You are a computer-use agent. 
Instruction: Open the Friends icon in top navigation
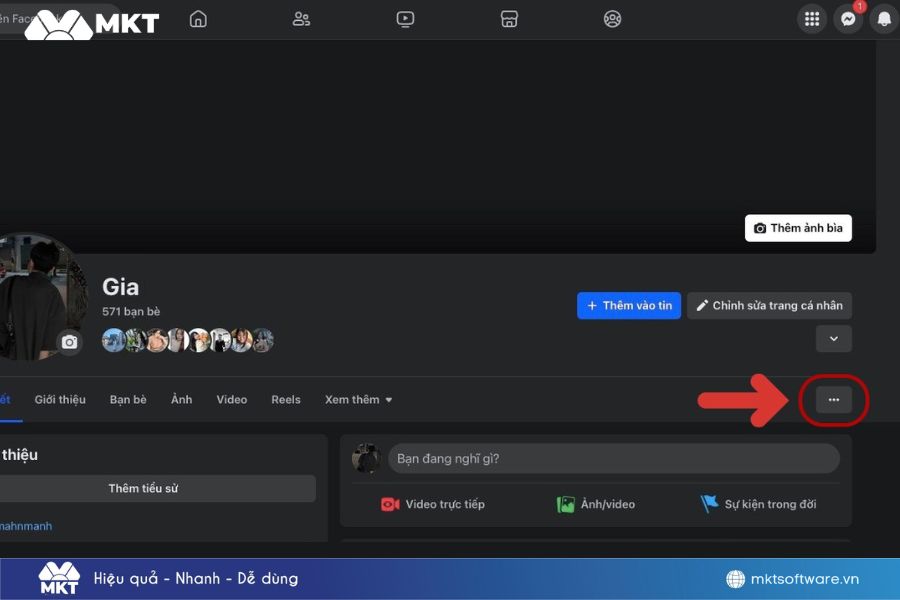pyautogui.click(x=301, y=19)
